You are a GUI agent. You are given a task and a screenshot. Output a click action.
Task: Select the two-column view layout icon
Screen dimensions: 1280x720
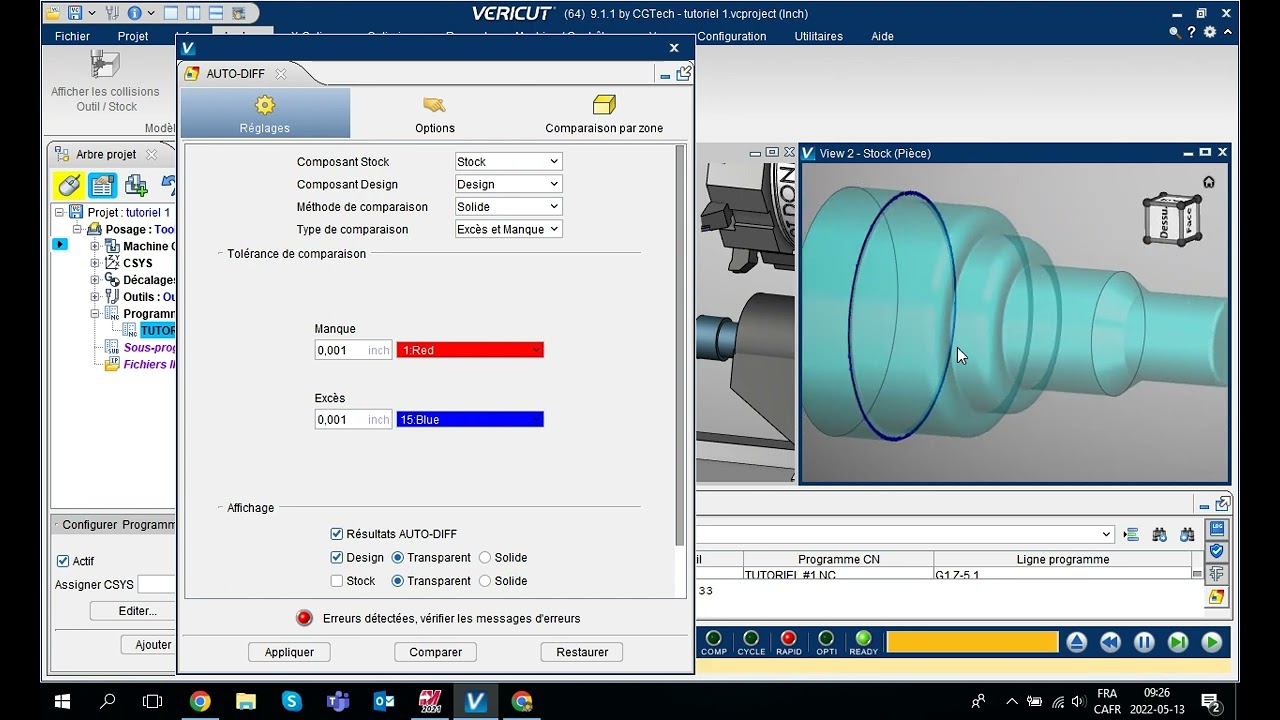193,14
